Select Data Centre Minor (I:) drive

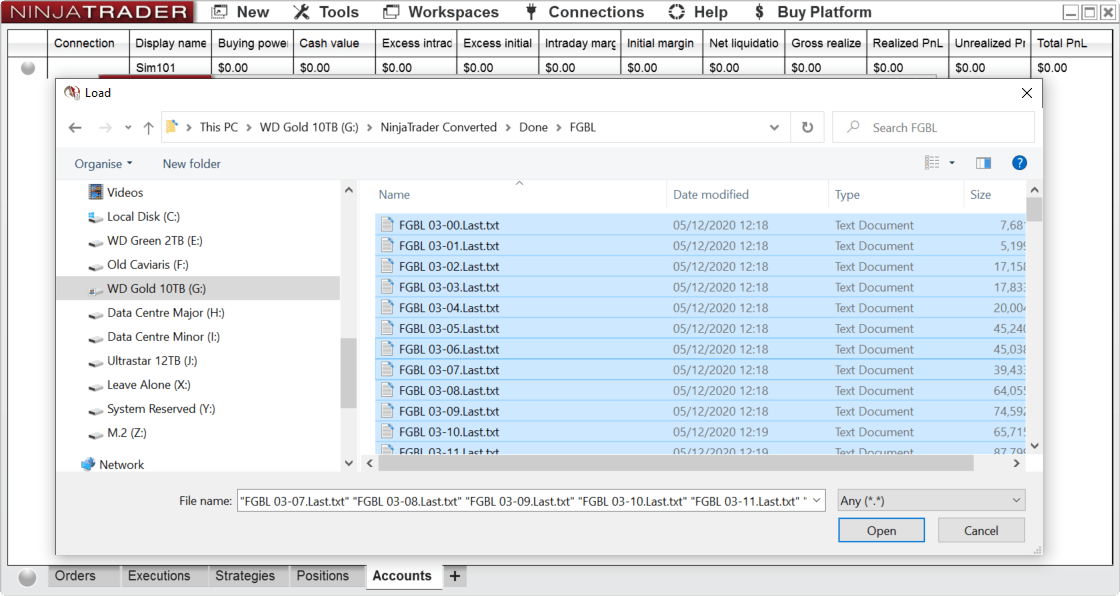pos(154,337)
